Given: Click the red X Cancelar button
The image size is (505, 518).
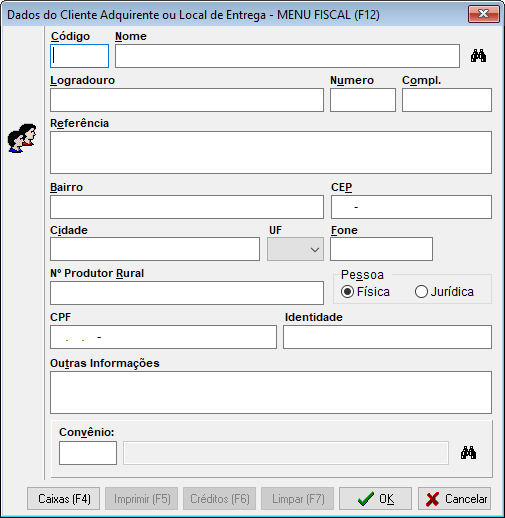Looking at the screenshot, I should click(454, 499).
